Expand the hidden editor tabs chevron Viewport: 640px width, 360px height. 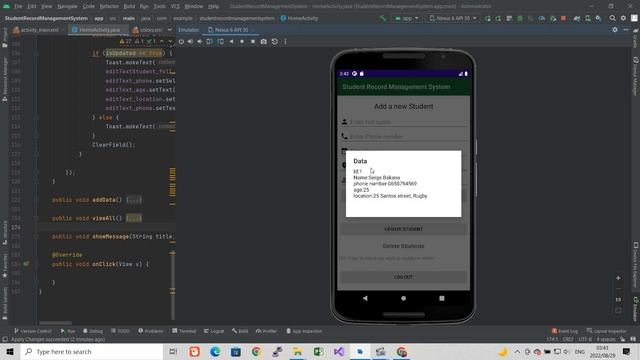tap(170, 30)
